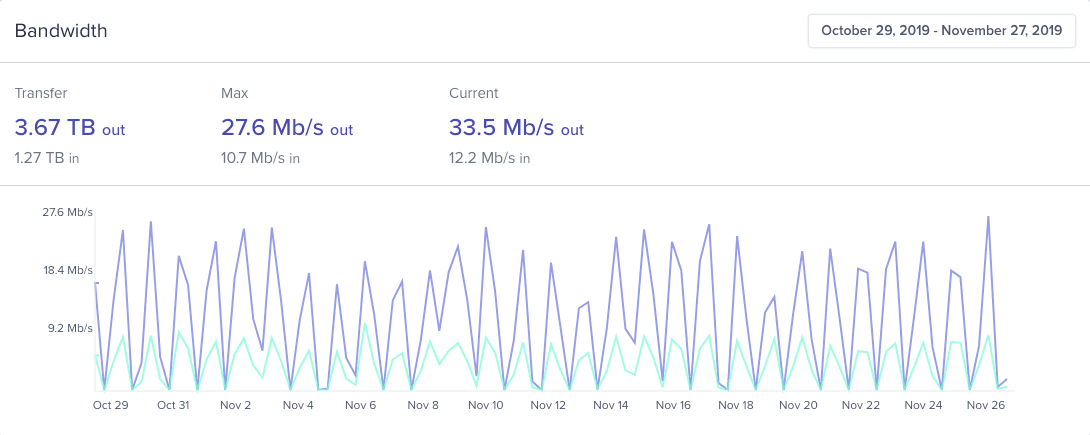Click the Max stat label
This screenshot has height=435, width=1090.
coord(234,93)
